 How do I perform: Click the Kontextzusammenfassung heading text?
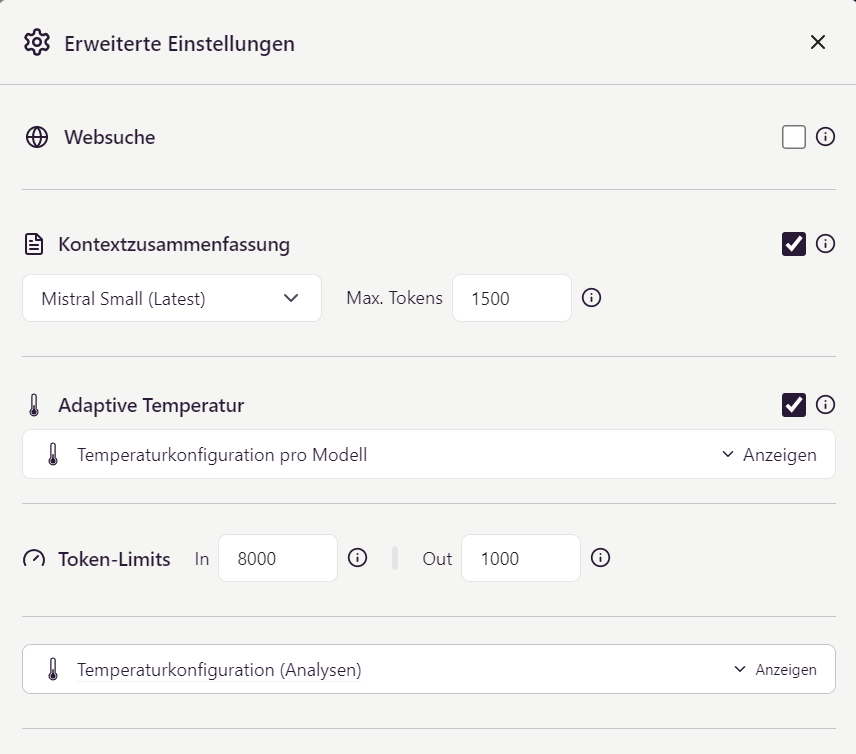pos(174,244)
